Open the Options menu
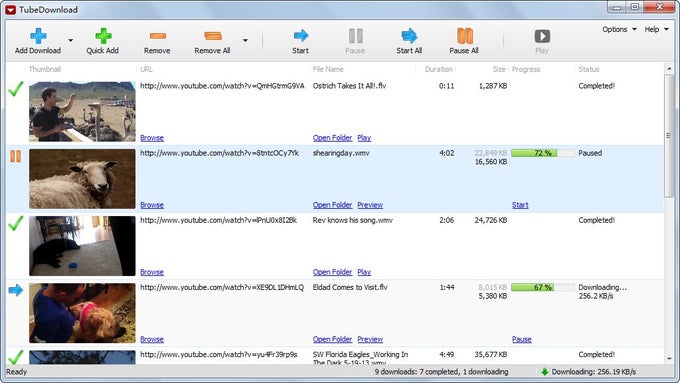Viewport: 680px width, 383px height. click(619, 29)
